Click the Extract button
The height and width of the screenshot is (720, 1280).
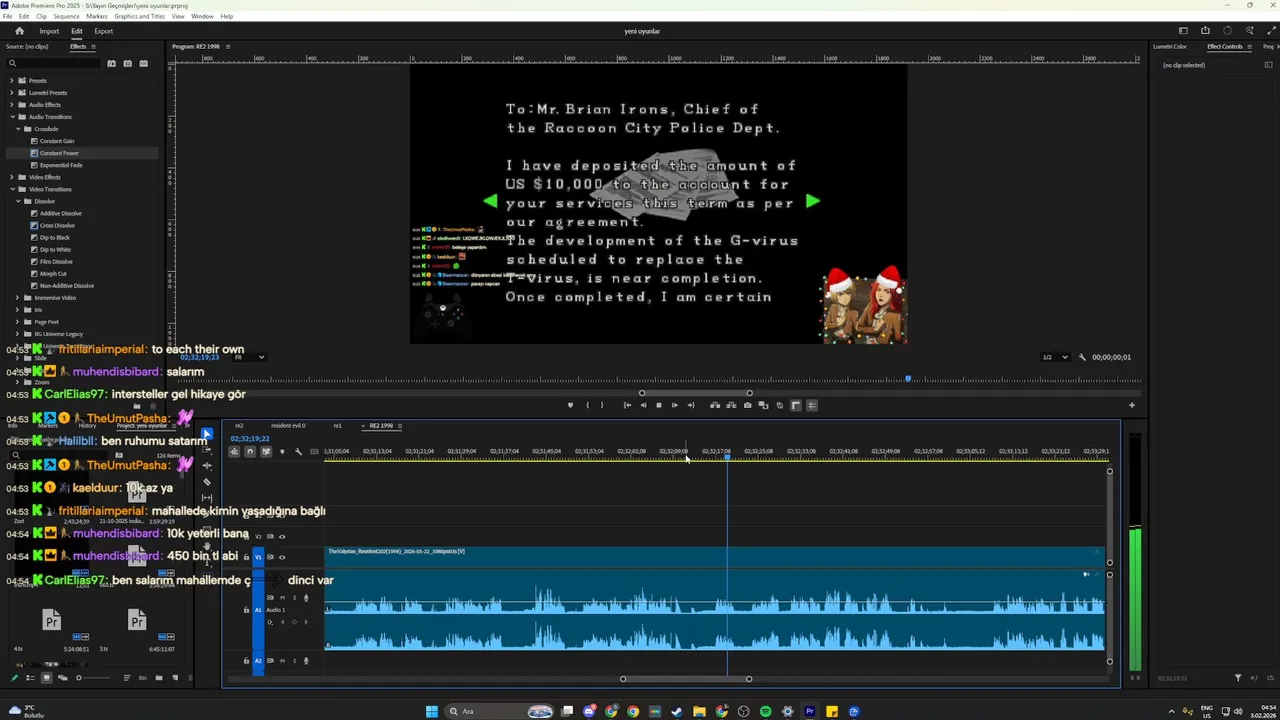pyautogui.click(x=731, y=405)
